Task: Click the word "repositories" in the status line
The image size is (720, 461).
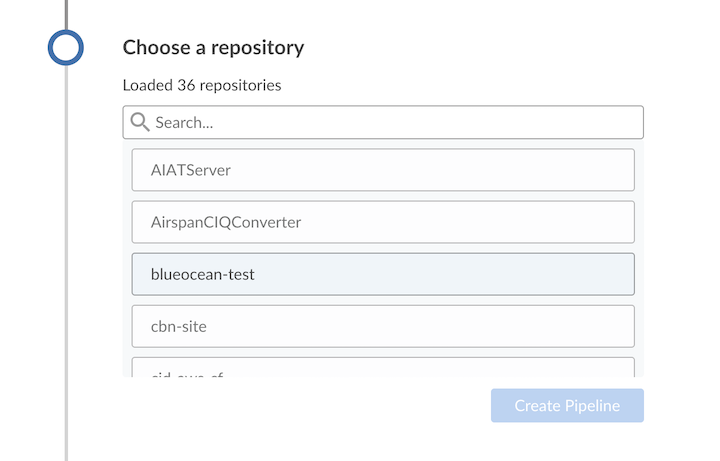Action: [x=240, y=85]
